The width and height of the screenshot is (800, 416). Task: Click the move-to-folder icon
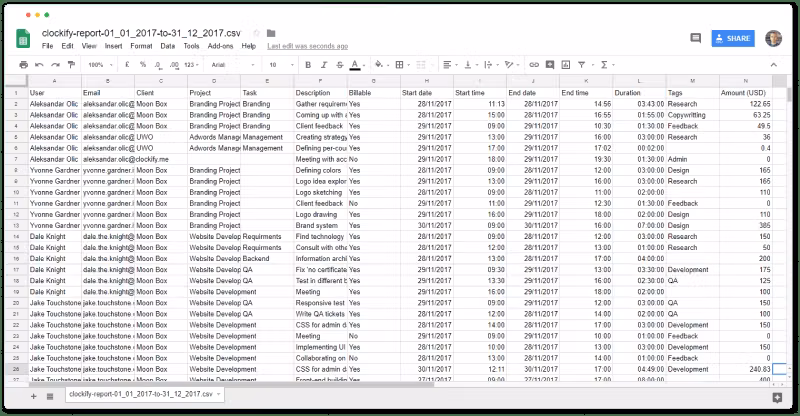(271, 32)
